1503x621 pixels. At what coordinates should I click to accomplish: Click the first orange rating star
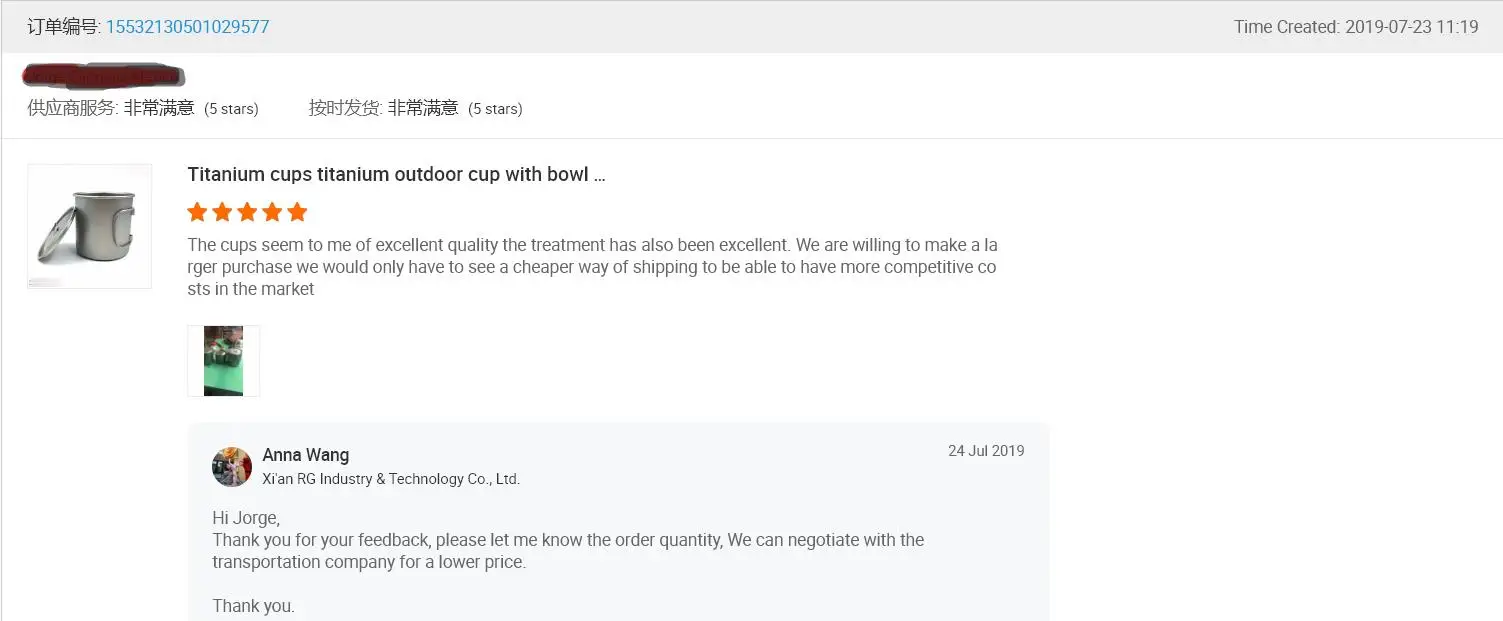point(197,212)
